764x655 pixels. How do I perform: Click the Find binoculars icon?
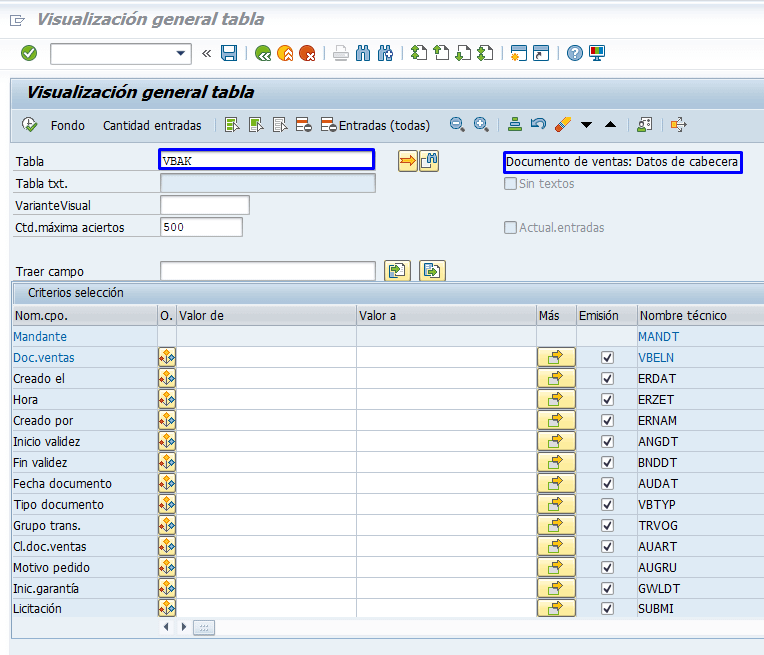click(x=363, y=53)
